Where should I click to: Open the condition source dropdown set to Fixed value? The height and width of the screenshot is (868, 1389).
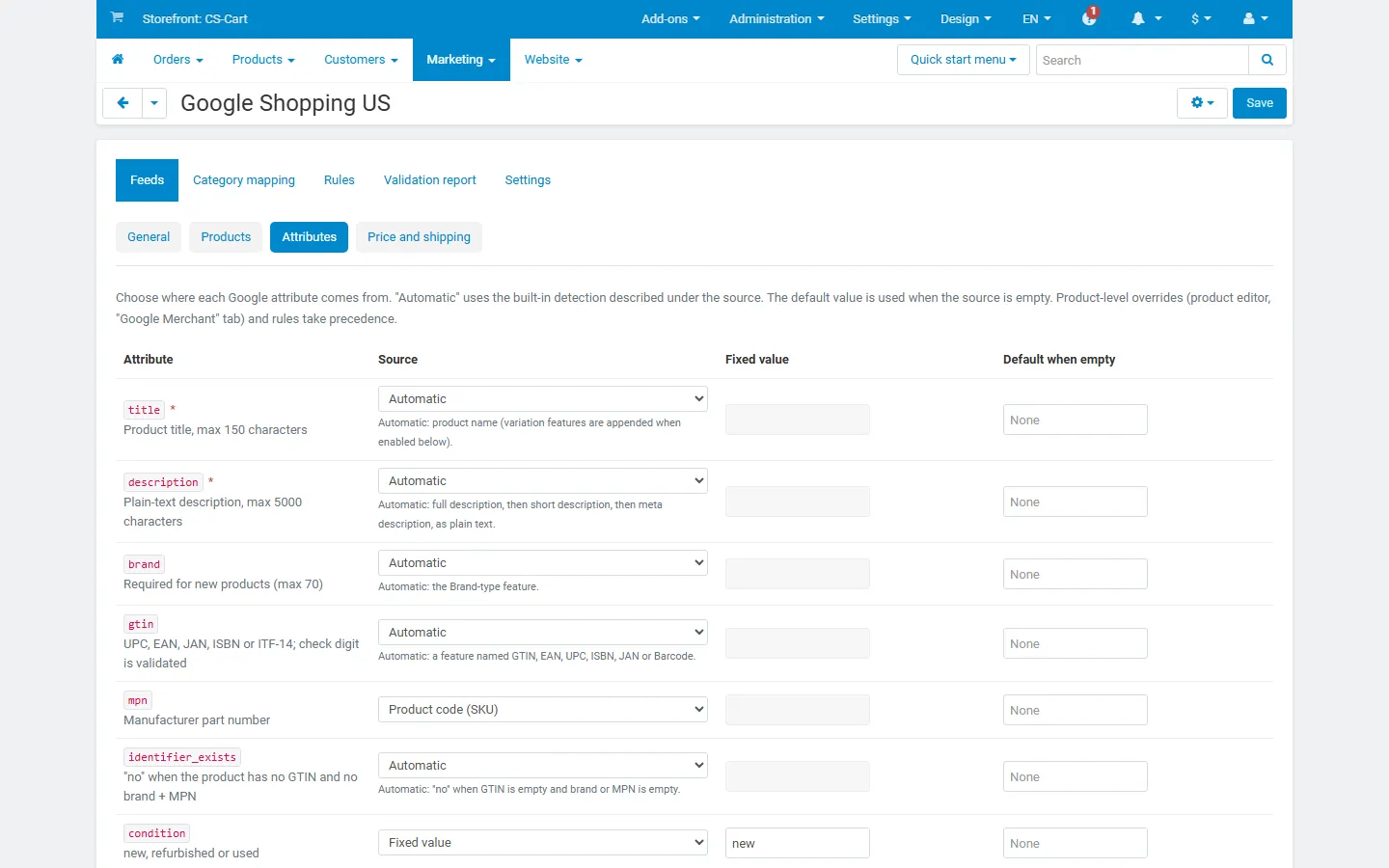click(543, 842)
